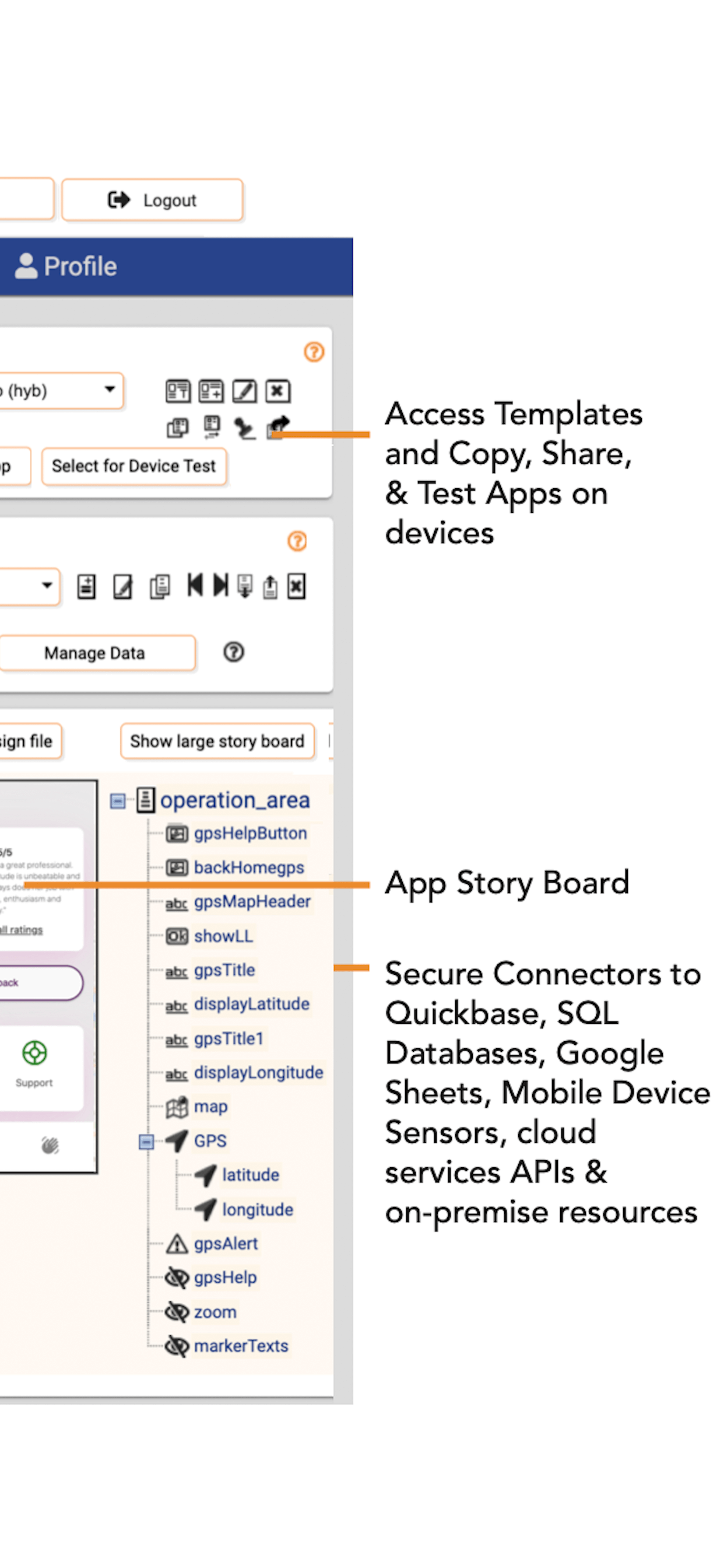Select showLL tree item

click(223, 936)
